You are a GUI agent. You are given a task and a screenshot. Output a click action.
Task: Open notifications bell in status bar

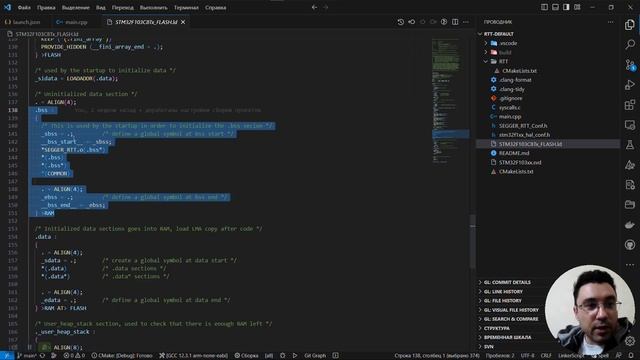(631, 356)
